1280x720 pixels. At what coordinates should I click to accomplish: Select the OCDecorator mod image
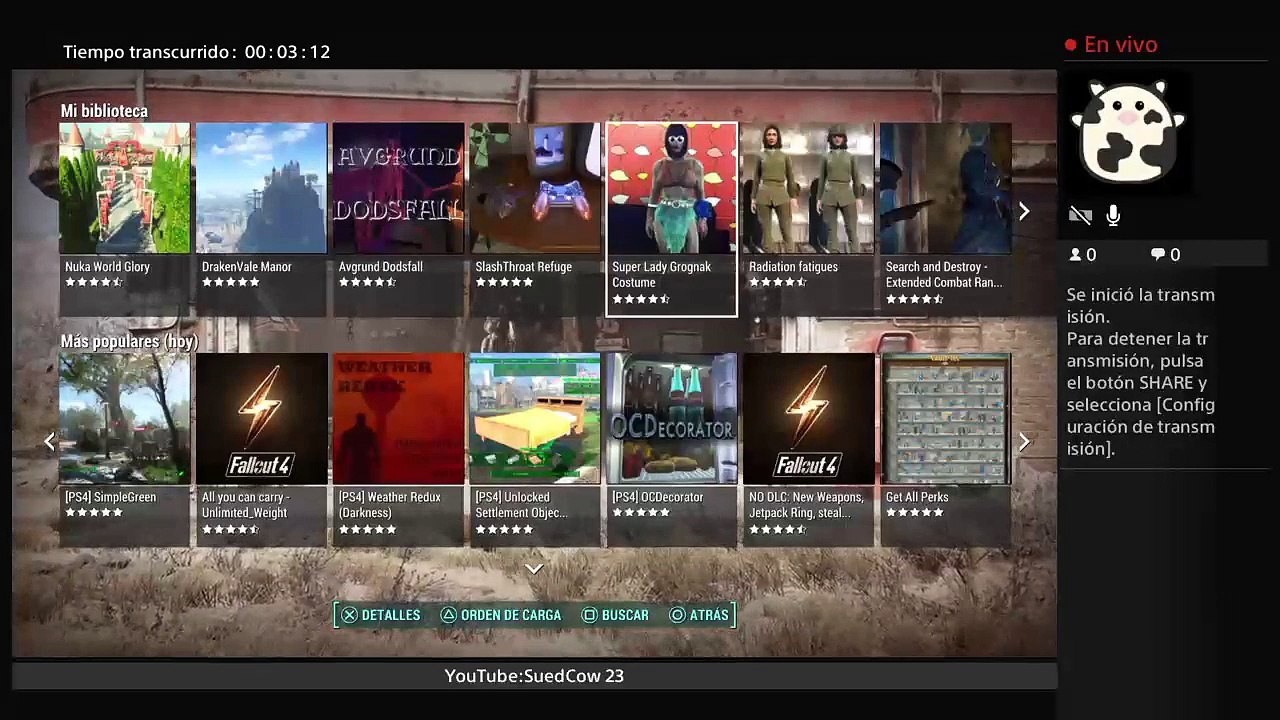[672, 418]
